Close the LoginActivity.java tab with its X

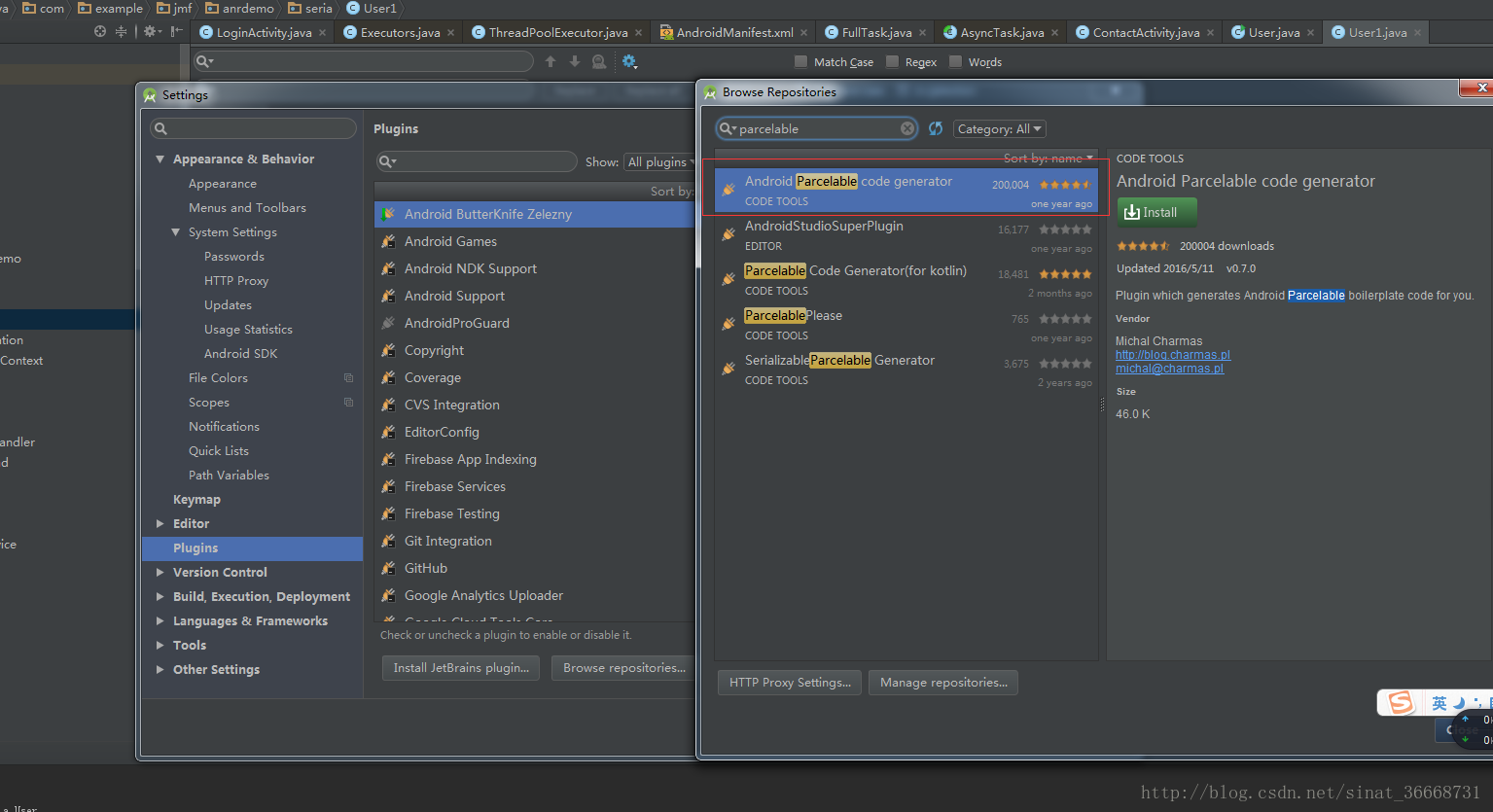click(323, 32)
